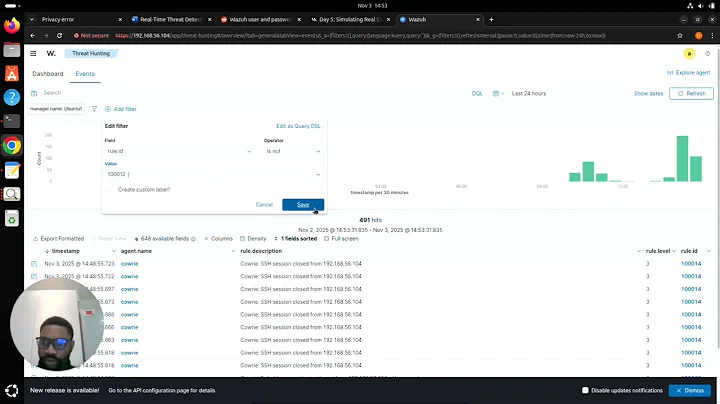Open the calendar quick date menu
Image resolution: width=720 pixels, height=404 pixels.
(x=498, y=94)
